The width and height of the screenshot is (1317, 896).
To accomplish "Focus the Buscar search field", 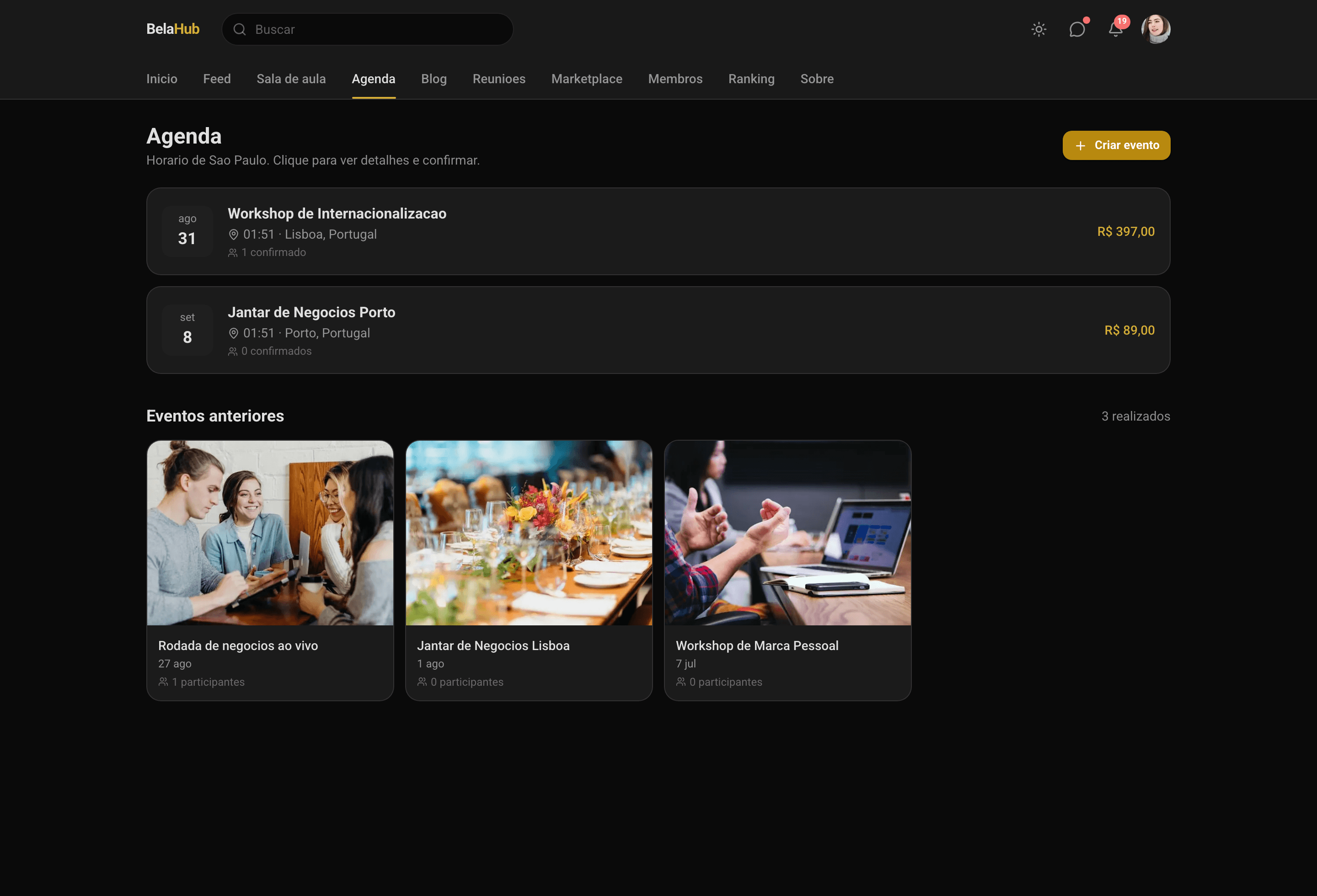I will click(x=367, y=29).
